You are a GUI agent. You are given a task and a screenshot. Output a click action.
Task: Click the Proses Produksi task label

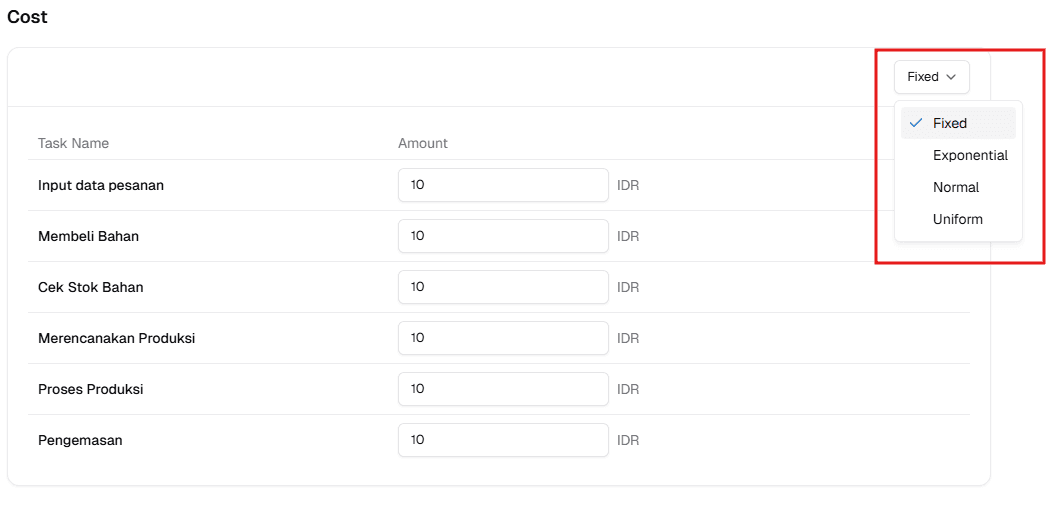point(90,389)
